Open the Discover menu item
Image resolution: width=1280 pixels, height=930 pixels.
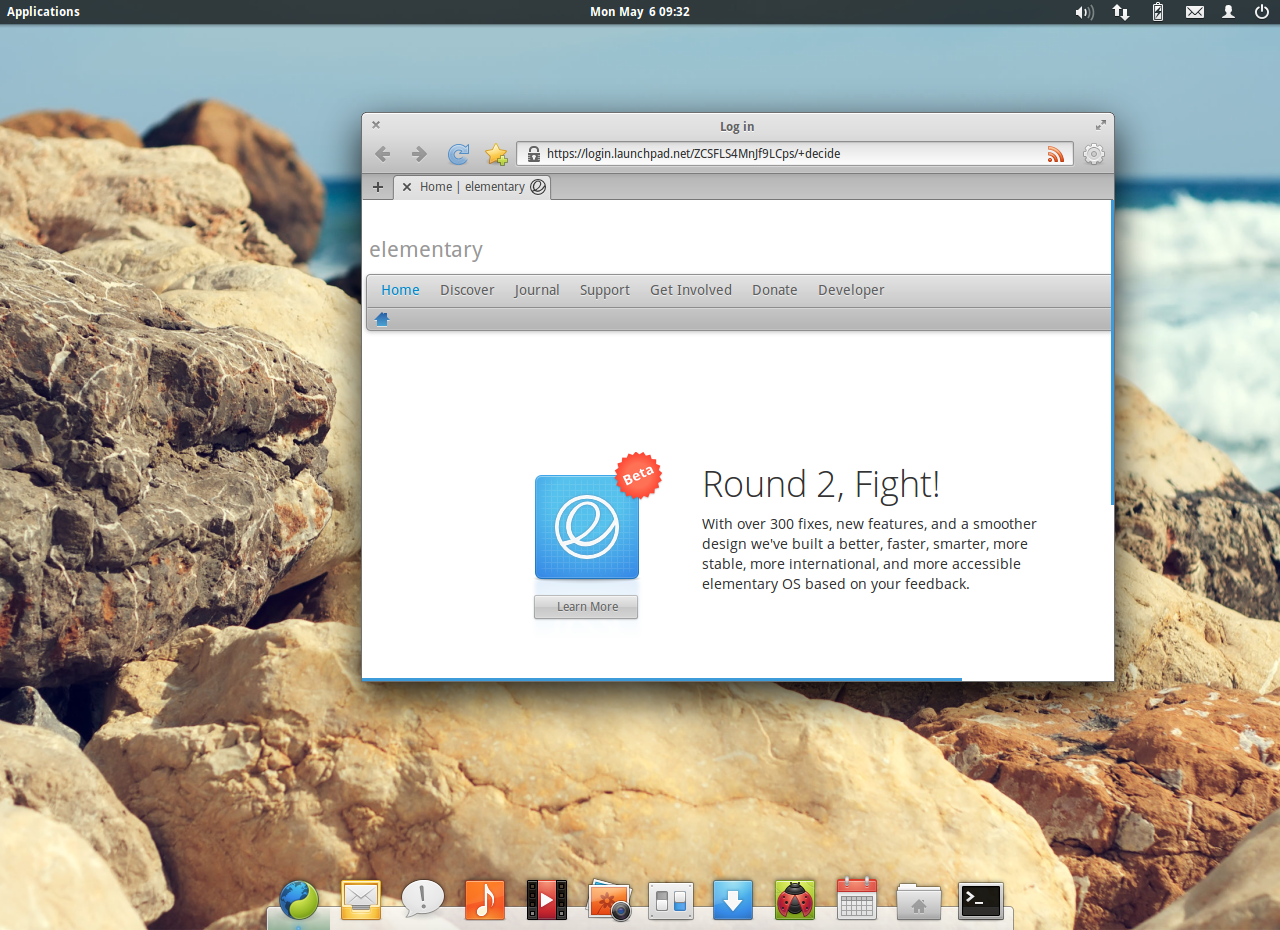tap(467, 290)
